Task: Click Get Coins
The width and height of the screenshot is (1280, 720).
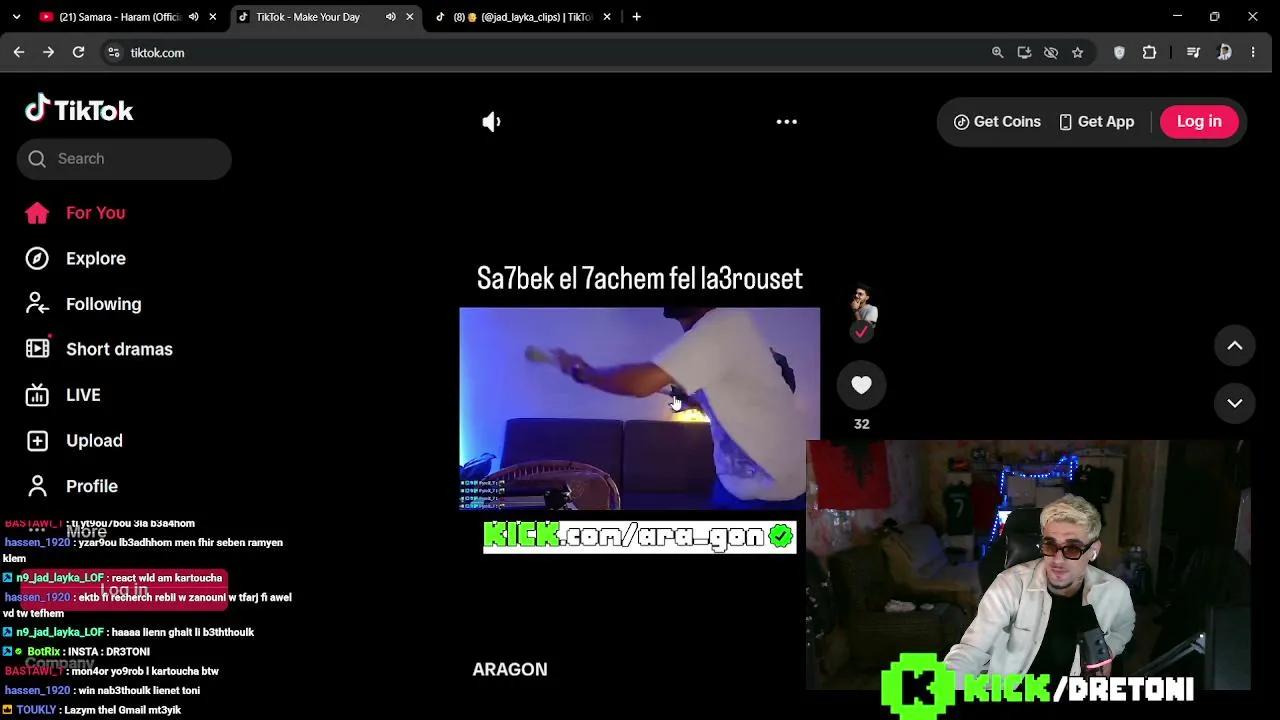Action: click(x=997, y=122)
